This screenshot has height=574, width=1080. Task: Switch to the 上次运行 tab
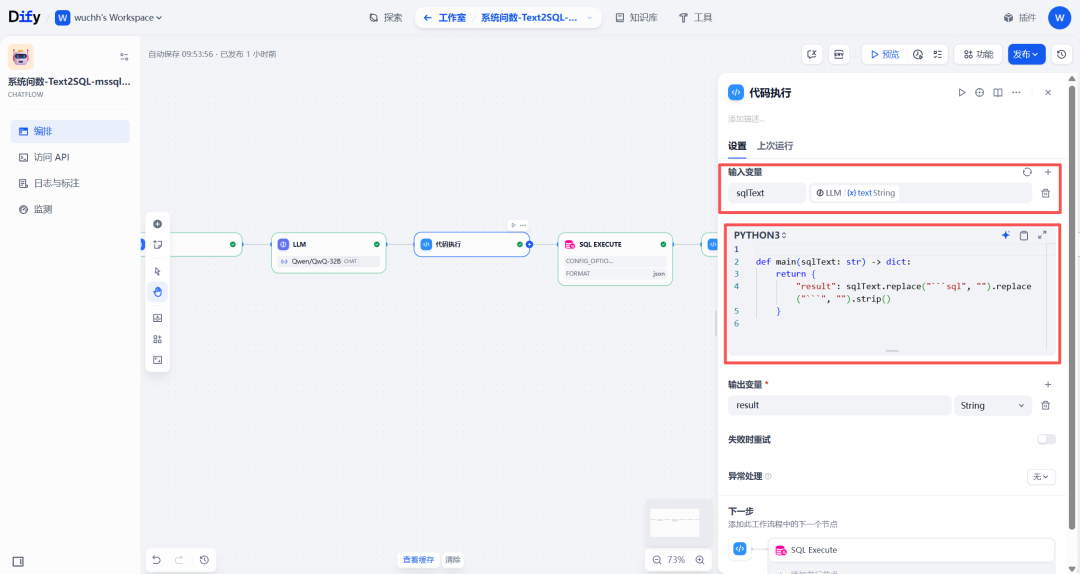coord(775,146)
